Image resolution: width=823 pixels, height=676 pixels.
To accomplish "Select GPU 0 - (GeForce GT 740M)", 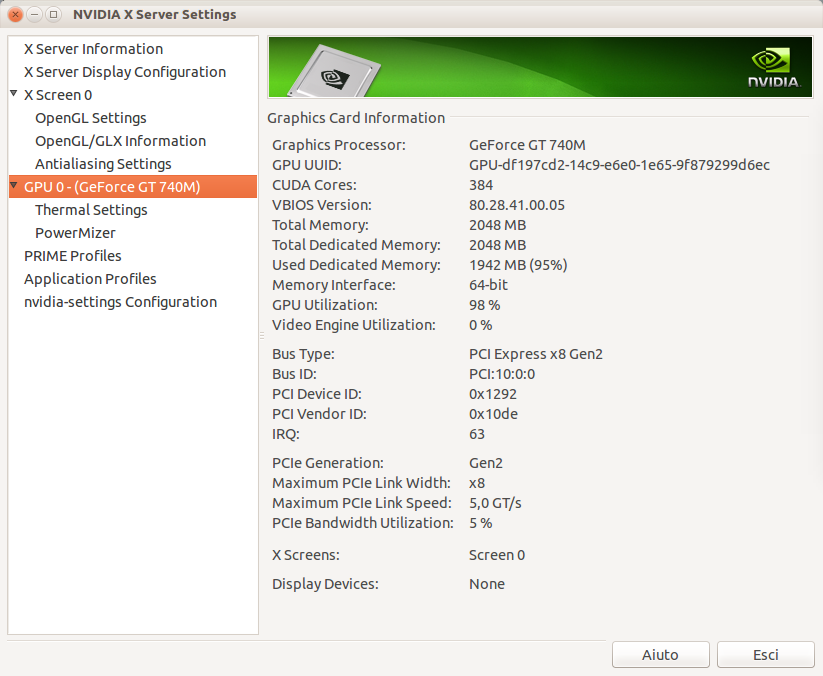I will [133, 187].
